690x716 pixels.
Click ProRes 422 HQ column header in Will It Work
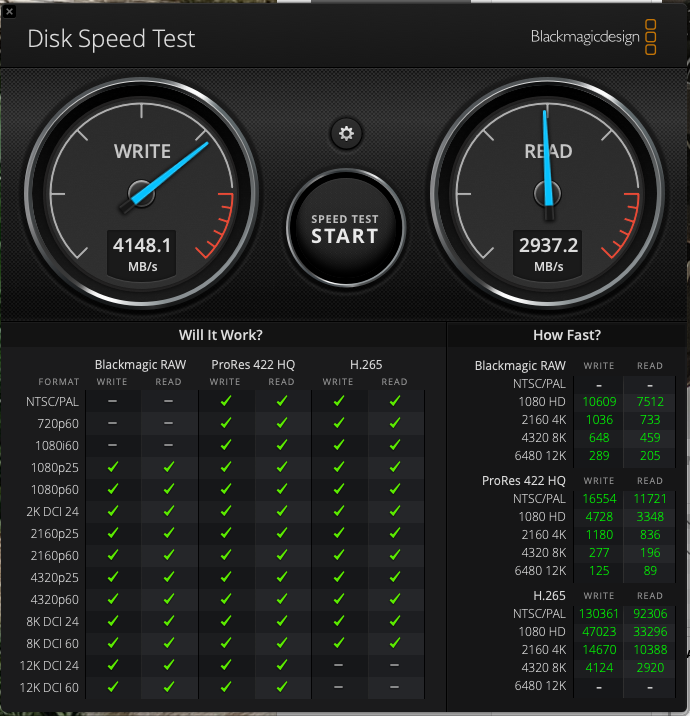point(253,364)
